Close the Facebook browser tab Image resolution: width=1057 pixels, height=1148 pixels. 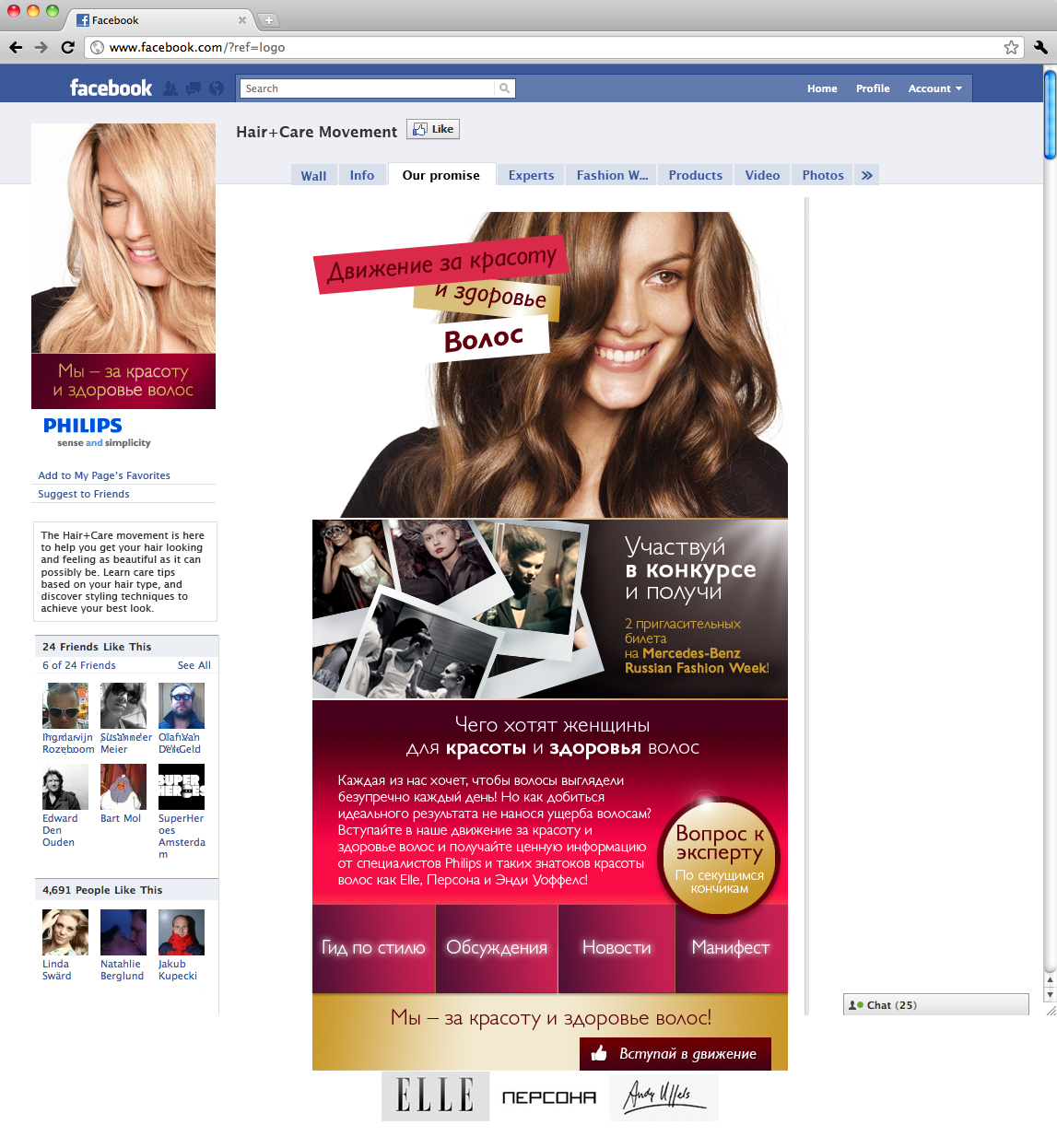[x=242, y=19]
